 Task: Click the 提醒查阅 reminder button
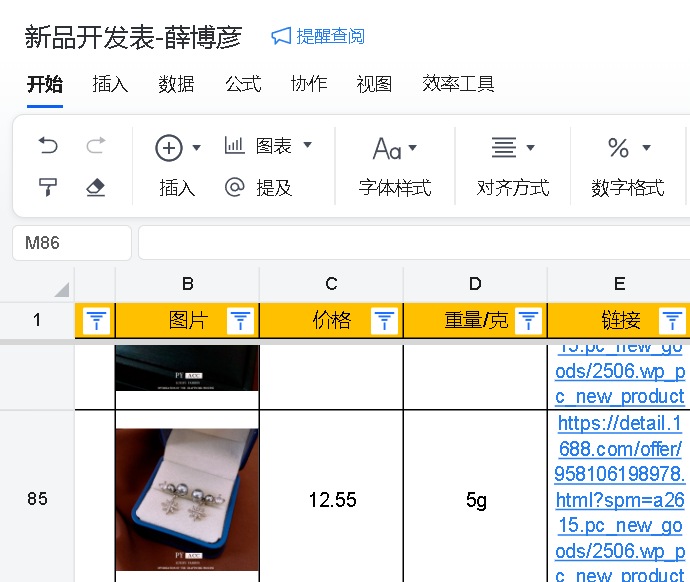318,37
